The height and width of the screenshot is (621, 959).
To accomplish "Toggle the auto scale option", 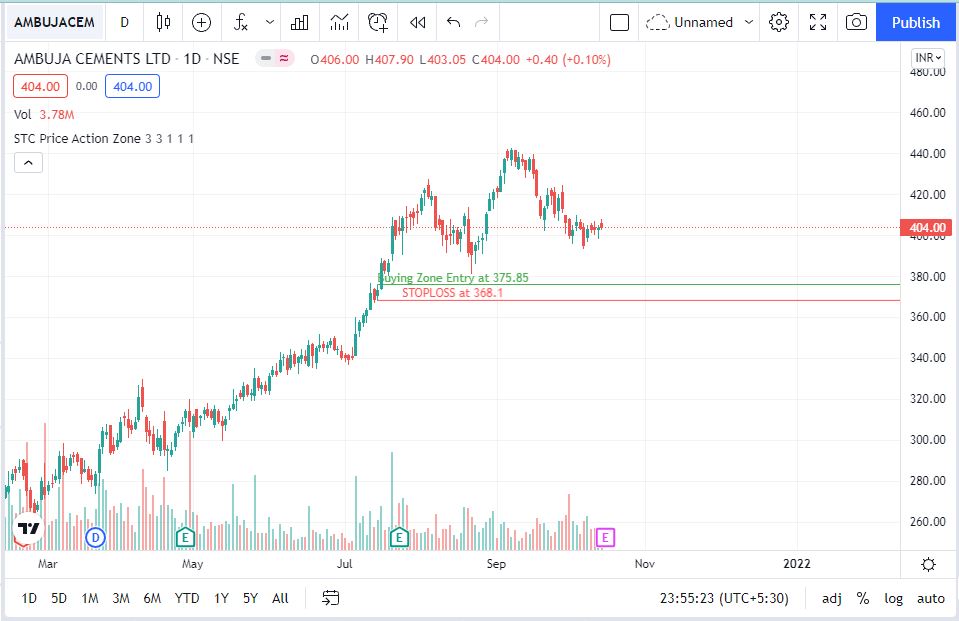I will (x=930, y=598).
